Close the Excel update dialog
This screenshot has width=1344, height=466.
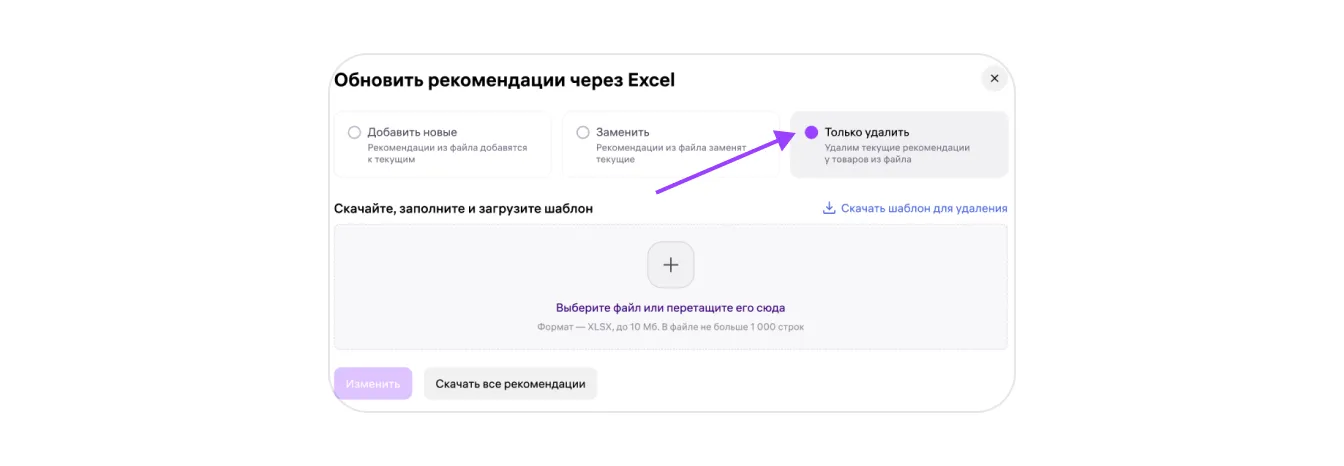[993, 78]
